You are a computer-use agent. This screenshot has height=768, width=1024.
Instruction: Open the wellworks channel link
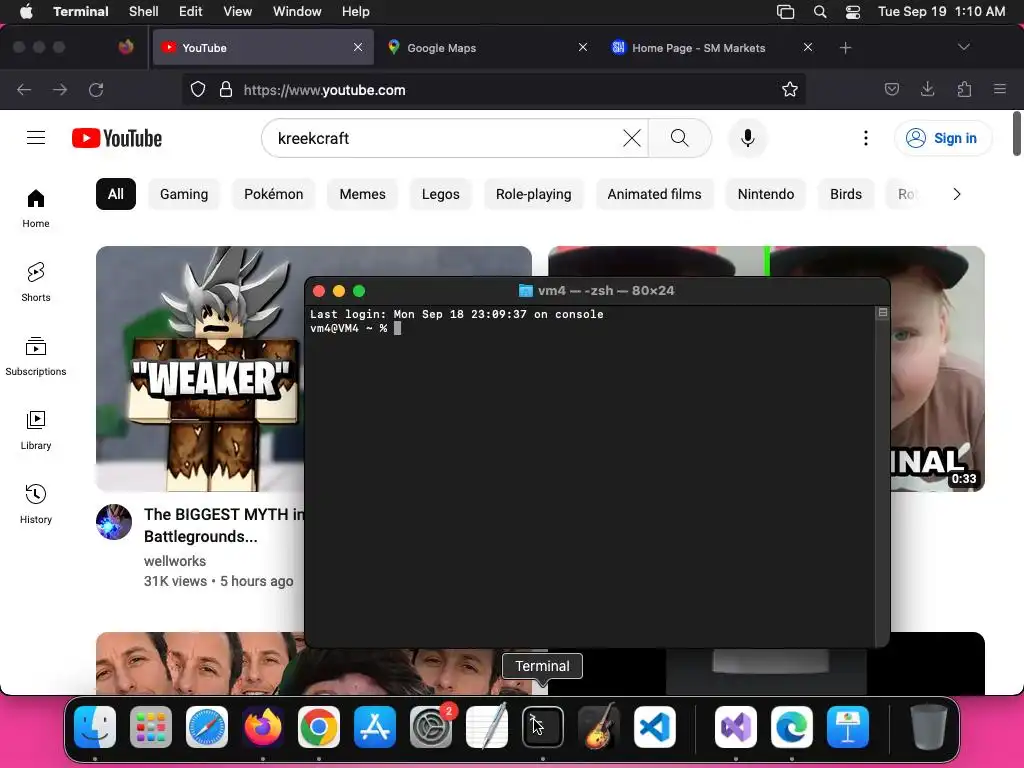tap(174, 561)
